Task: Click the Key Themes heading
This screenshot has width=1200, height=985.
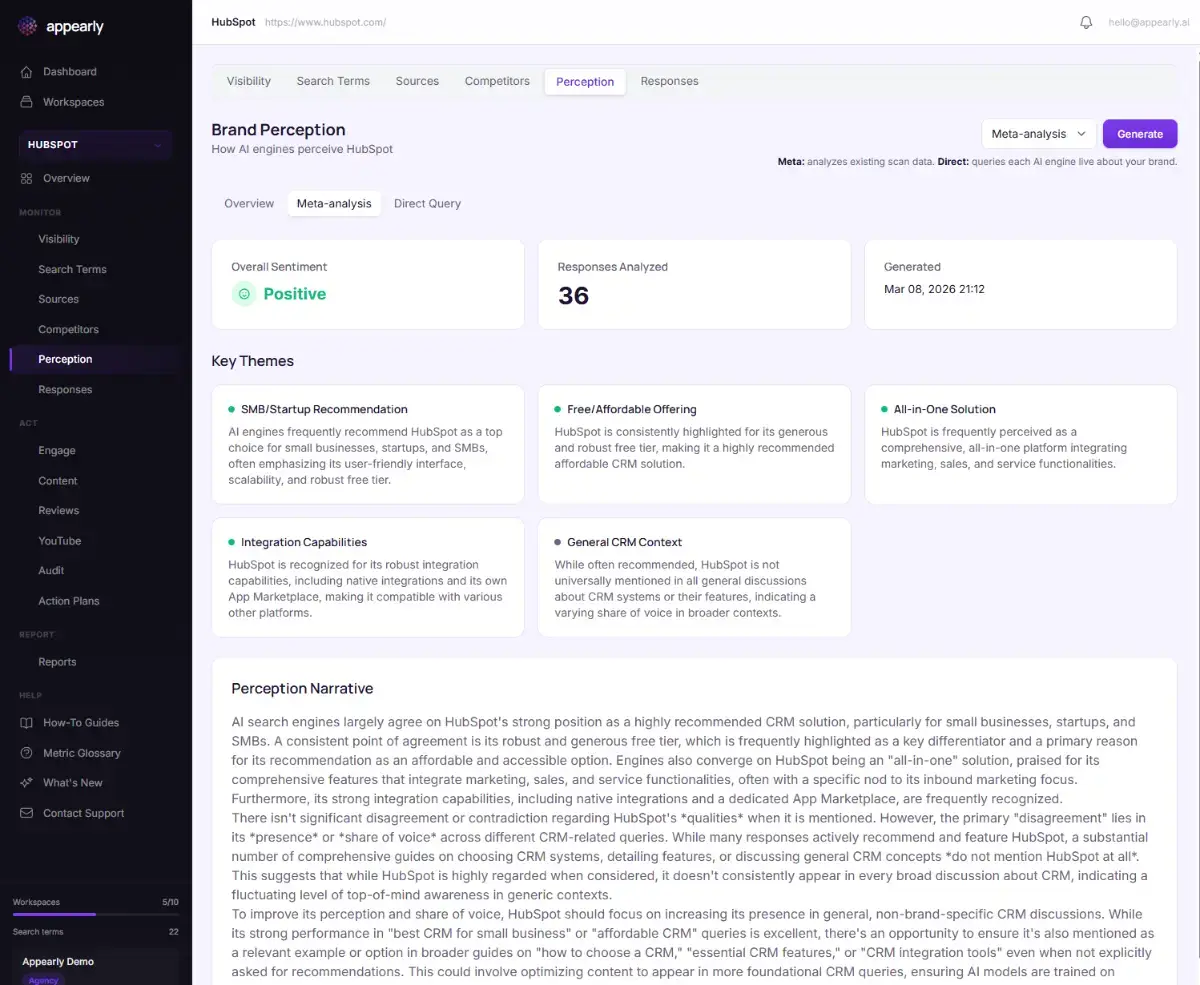Action: [253, 361]
